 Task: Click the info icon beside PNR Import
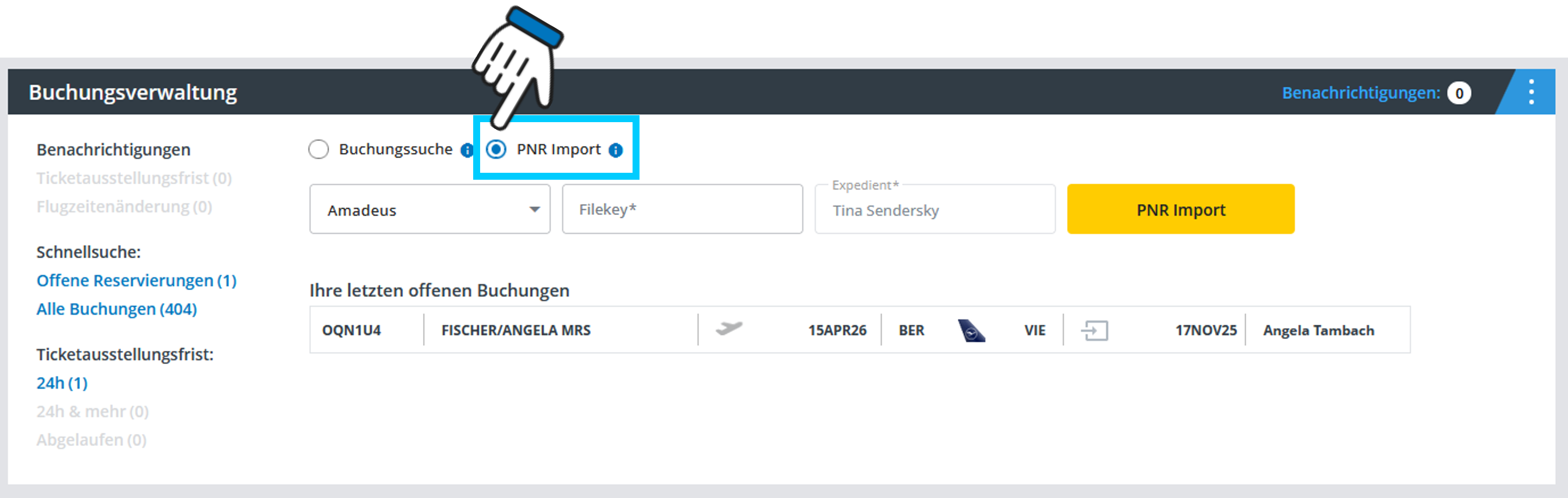coord(615,150)
